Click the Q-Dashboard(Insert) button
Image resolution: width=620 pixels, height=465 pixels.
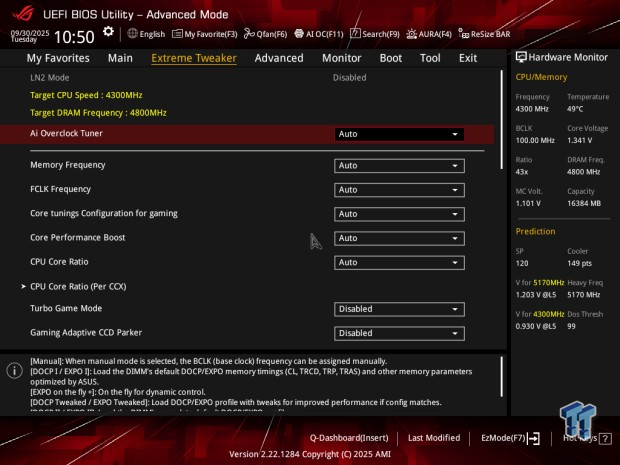[x=349, y=438]
